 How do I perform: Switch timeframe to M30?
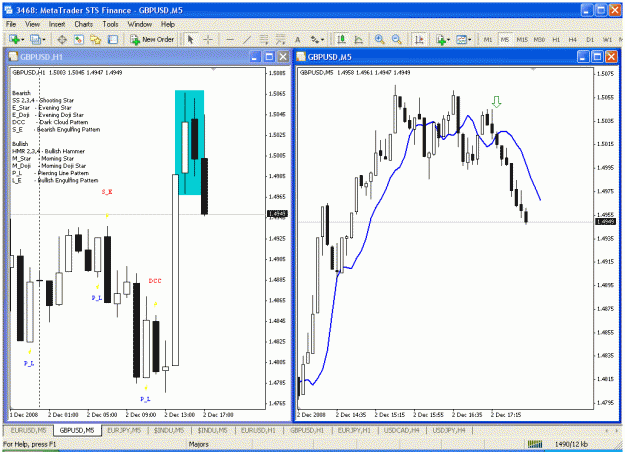click(539, 39)
